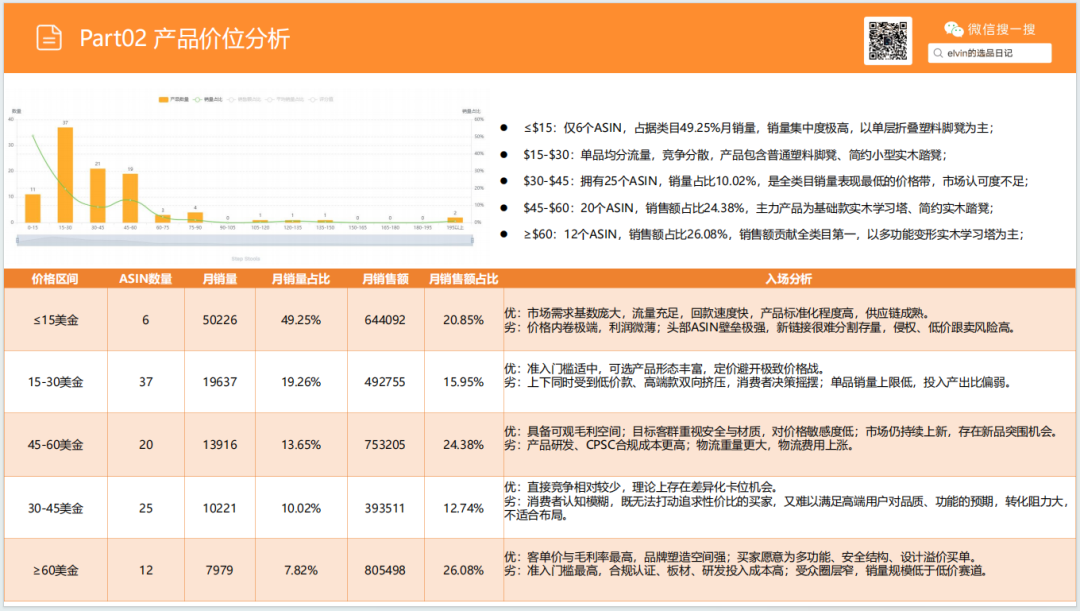
Task: Click the '20.85%' revenue share cell
Action: point(463,320)
